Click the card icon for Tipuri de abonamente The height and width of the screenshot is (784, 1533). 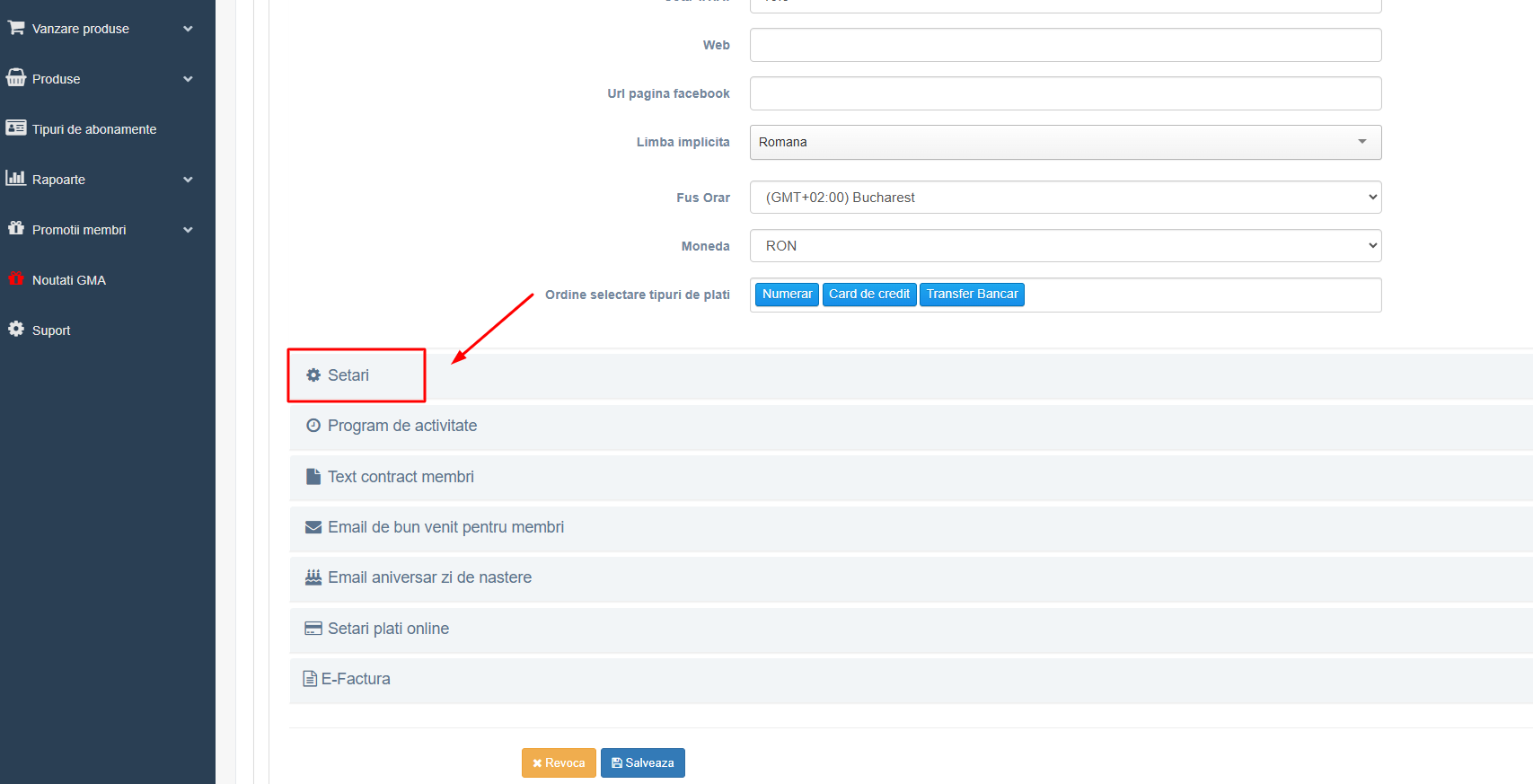[16, 128]
